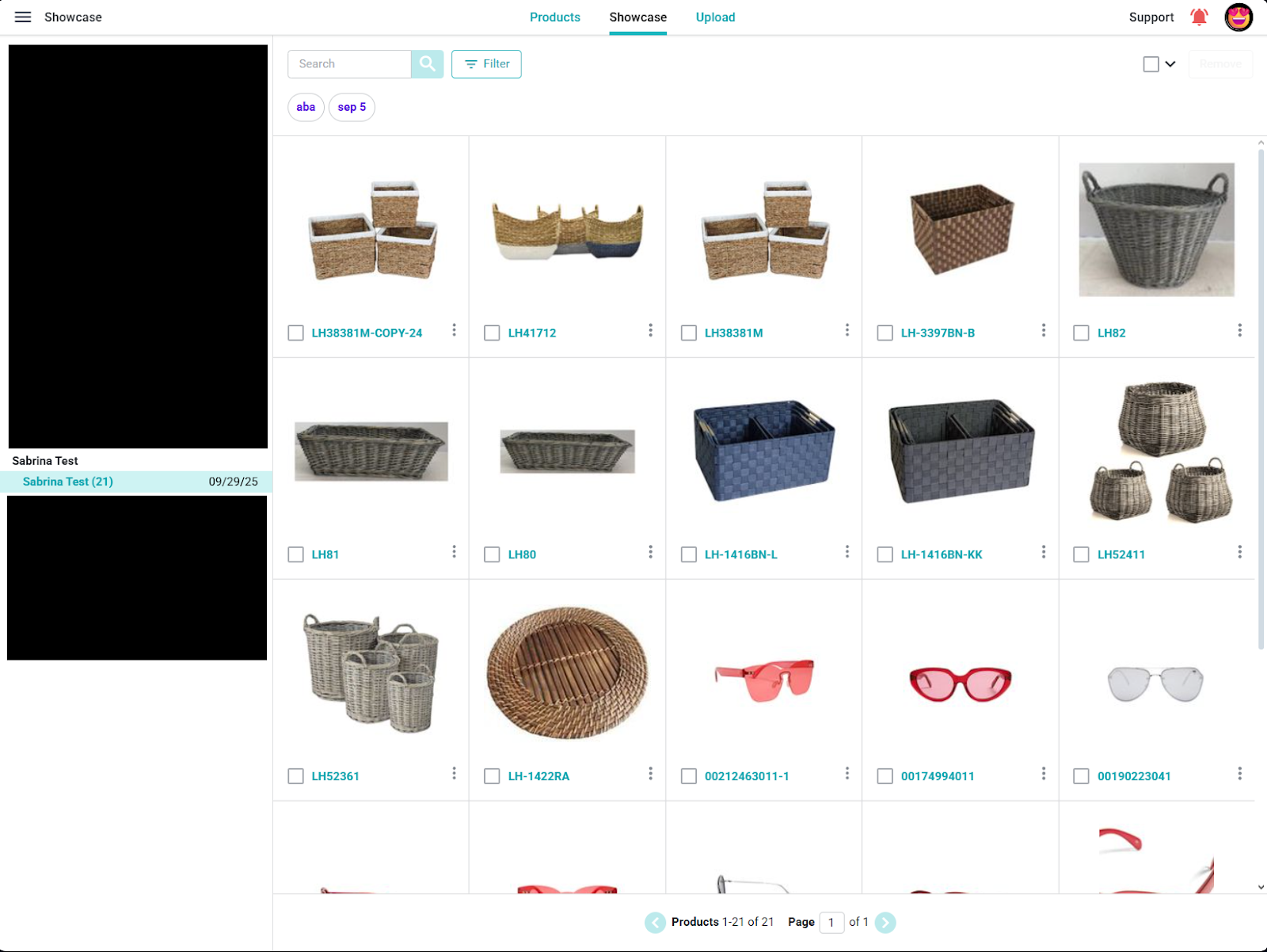Open the LH82 grey basket thumbnail

[x=1156, y=230]
